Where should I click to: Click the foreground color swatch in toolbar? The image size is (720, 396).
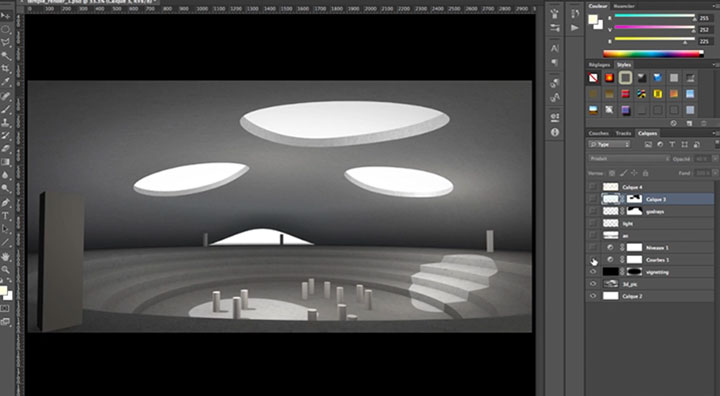pyautogui.click(x=3, y=290)
